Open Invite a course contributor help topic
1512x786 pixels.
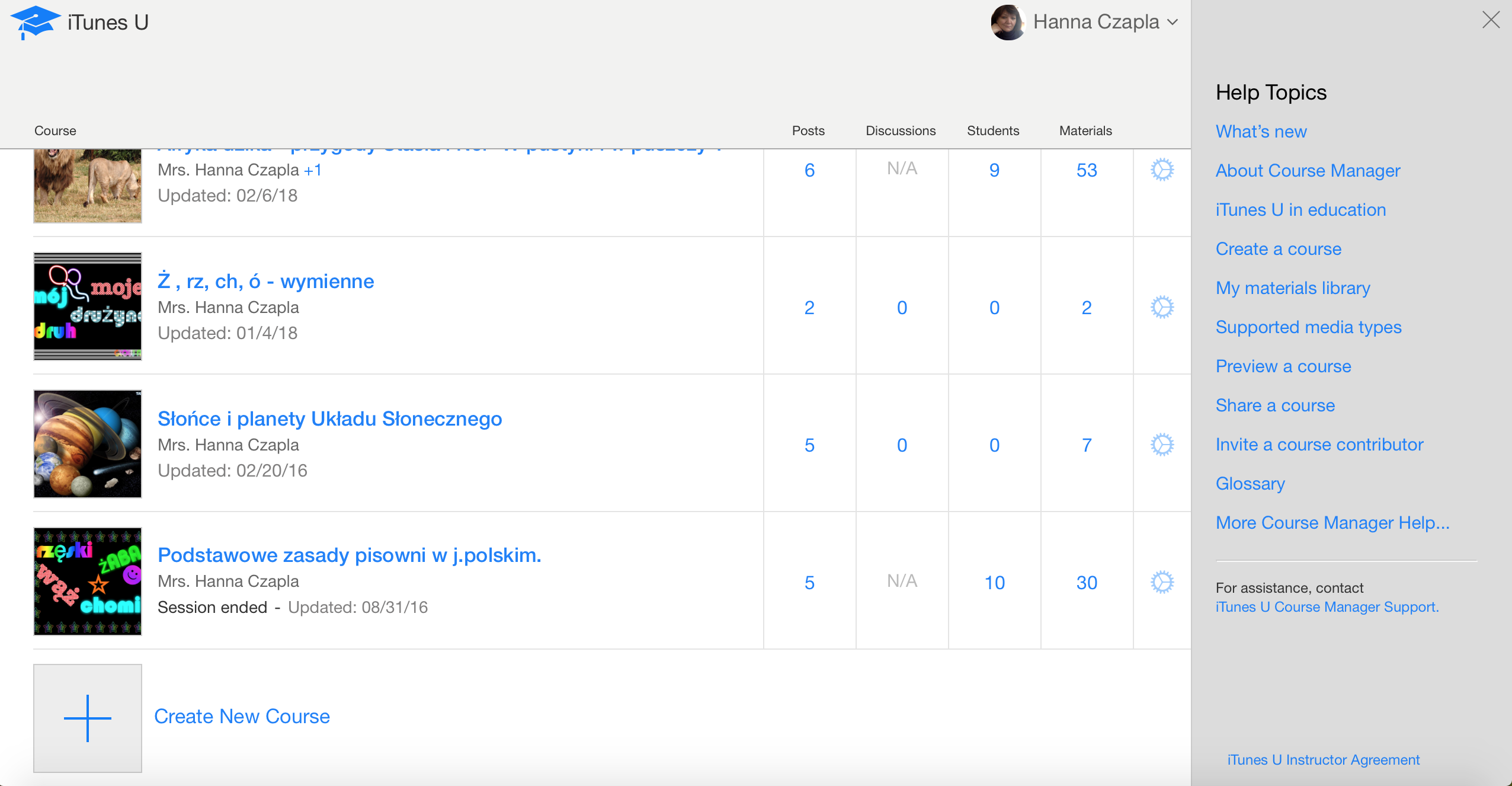pos(1319,445)
